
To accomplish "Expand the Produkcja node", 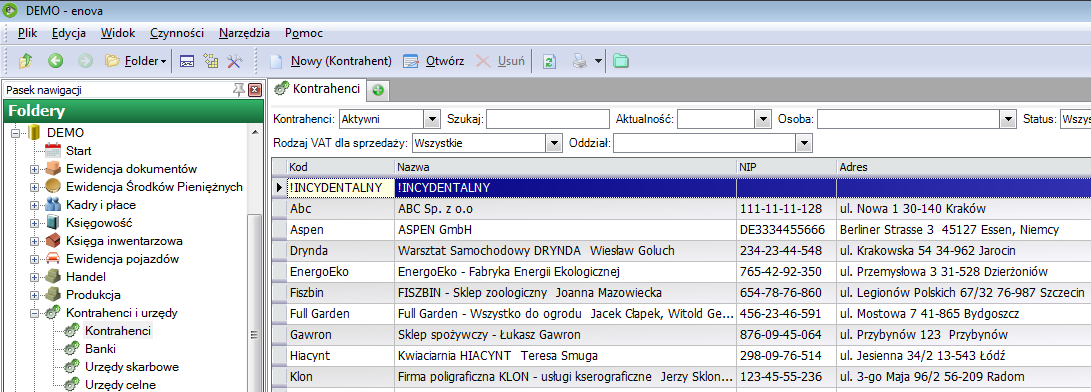I will [34, 295].
